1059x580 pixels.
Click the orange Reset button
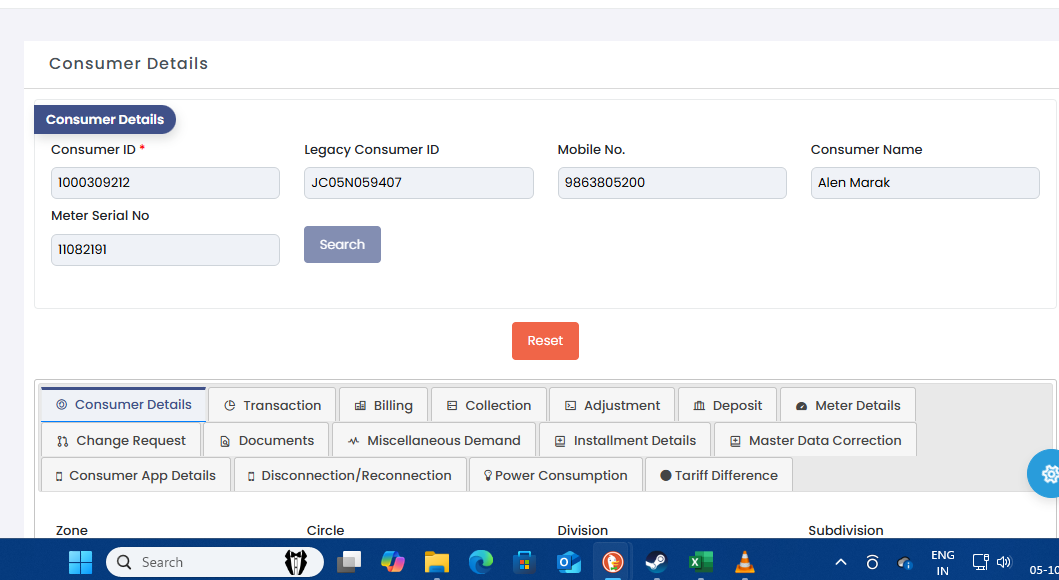pos(545,341)
